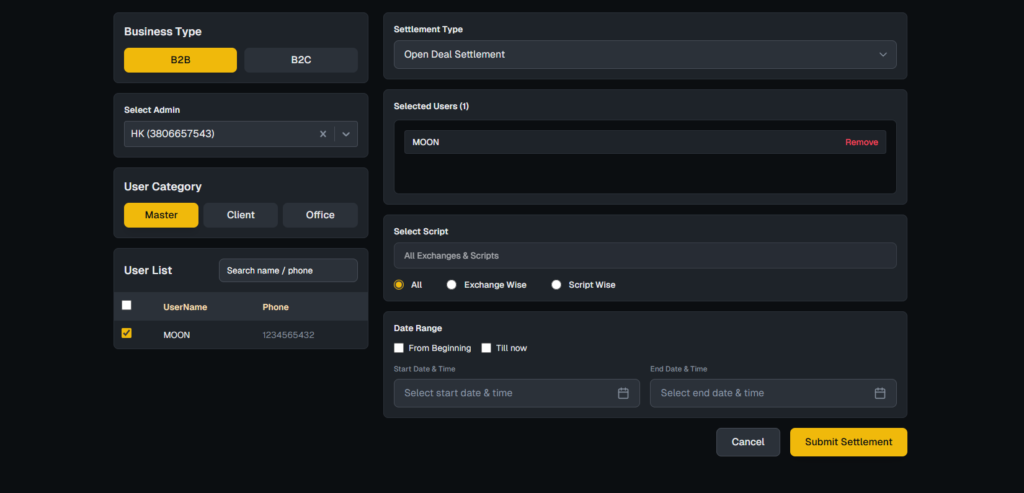Viewport: 1024px width, 493px height.
Task: Open the Select Script dropdown field
Action: [x=644, y=256]
